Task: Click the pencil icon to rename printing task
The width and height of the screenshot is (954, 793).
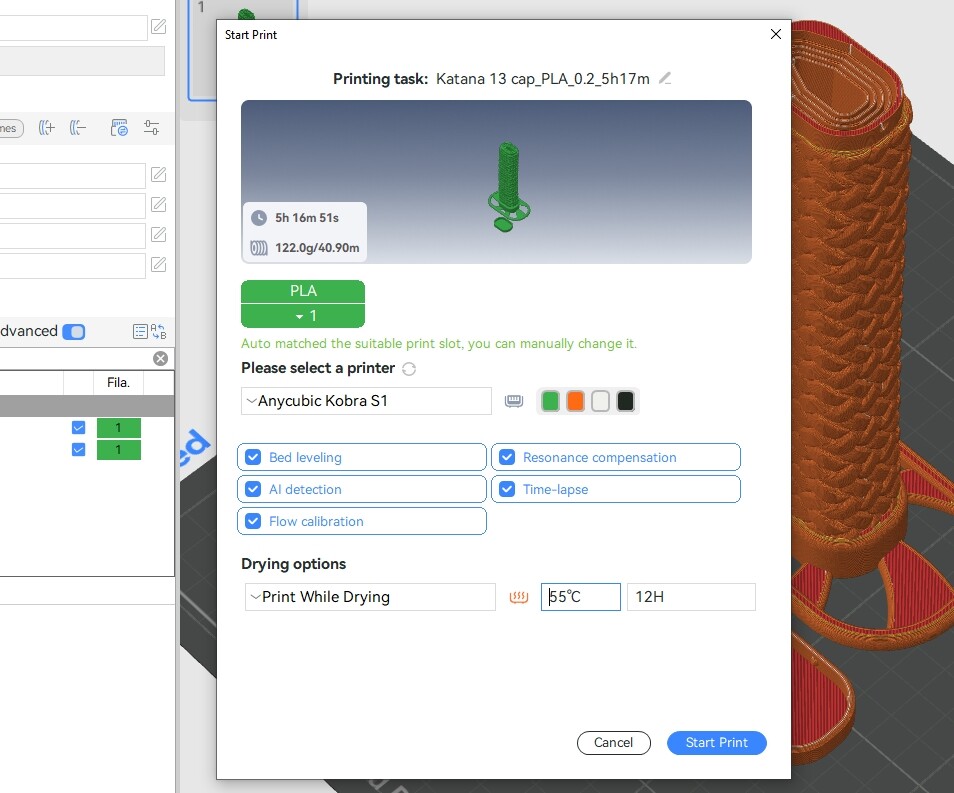Action: (665, 79)
